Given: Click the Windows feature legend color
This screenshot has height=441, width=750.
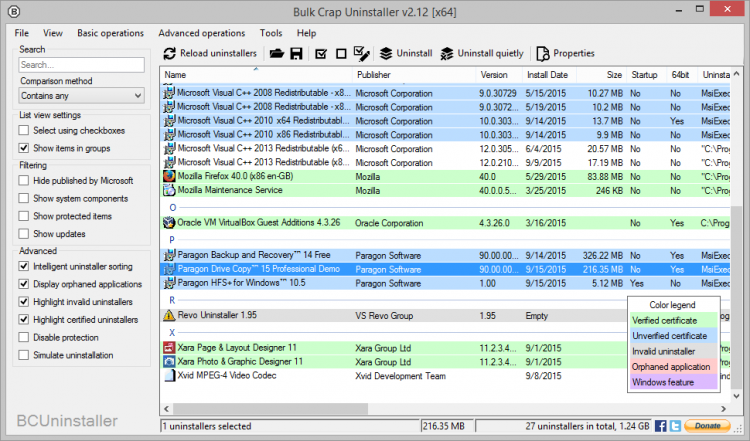Looking at the screenshot, I should pyautogui.click(x=673, y=382).
